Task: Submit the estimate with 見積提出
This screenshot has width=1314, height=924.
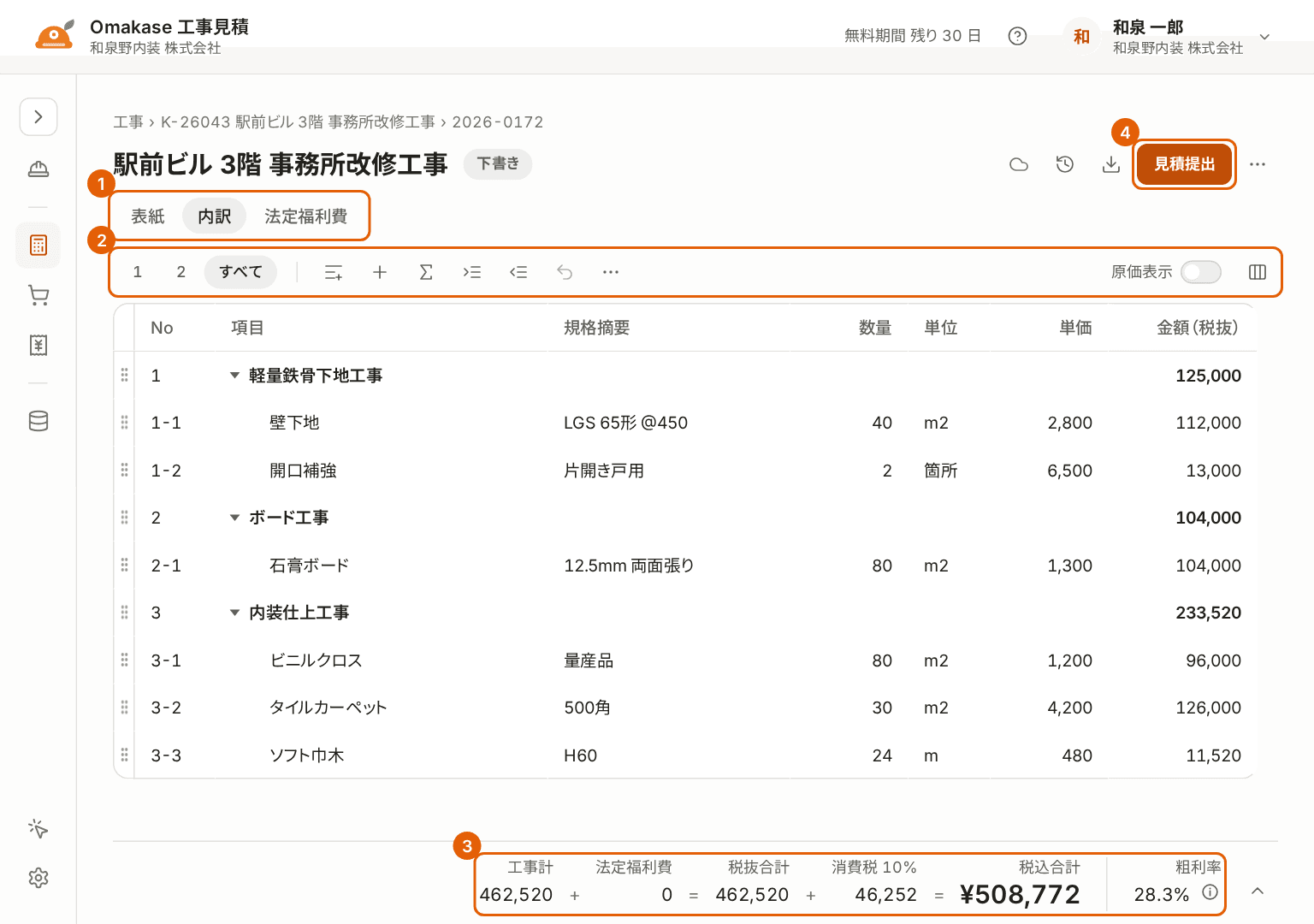Action: pos(1185,164)
